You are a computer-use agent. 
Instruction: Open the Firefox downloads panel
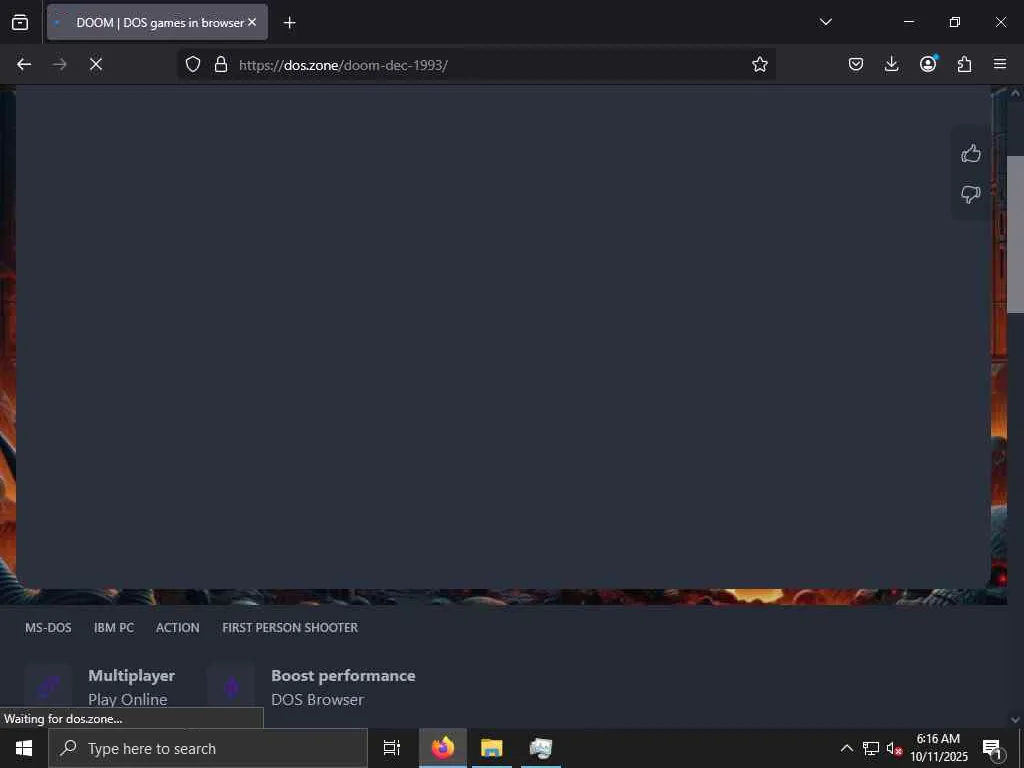891,64
